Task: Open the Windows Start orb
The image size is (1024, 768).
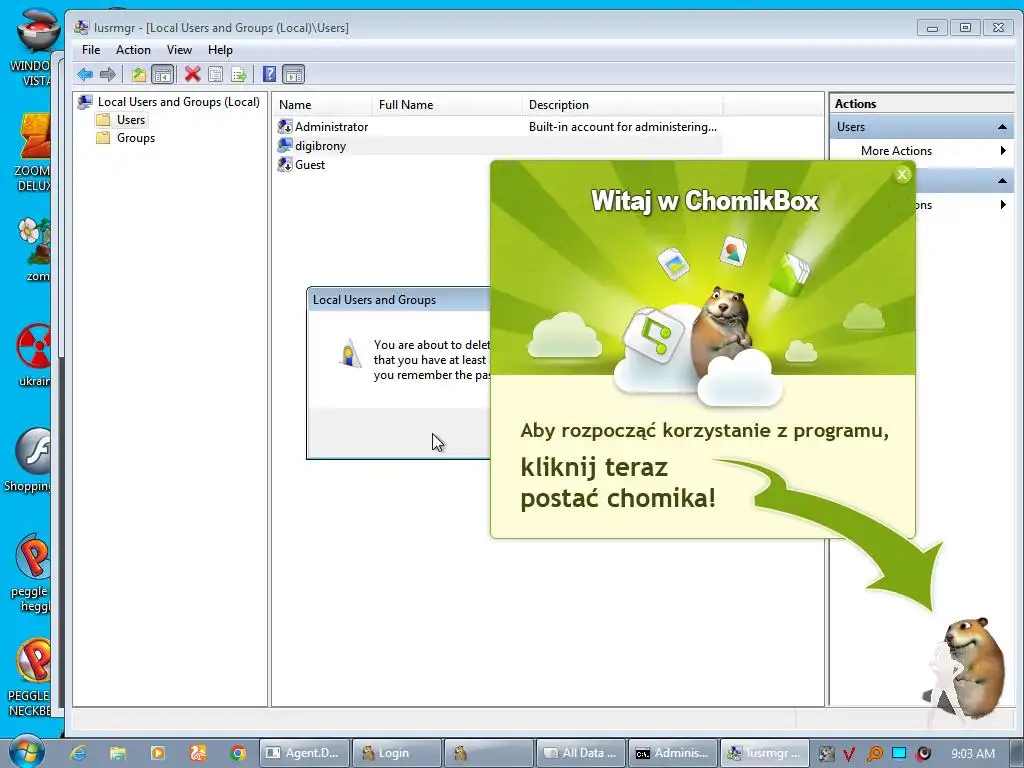Action: (x=27, y=752)
